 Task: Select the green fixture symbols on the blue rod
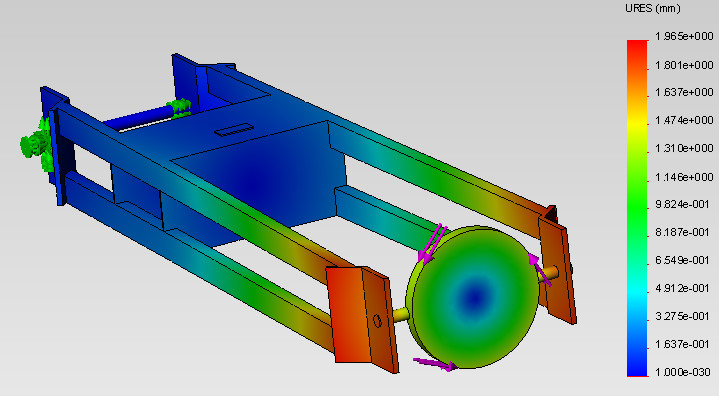point(179,108)
